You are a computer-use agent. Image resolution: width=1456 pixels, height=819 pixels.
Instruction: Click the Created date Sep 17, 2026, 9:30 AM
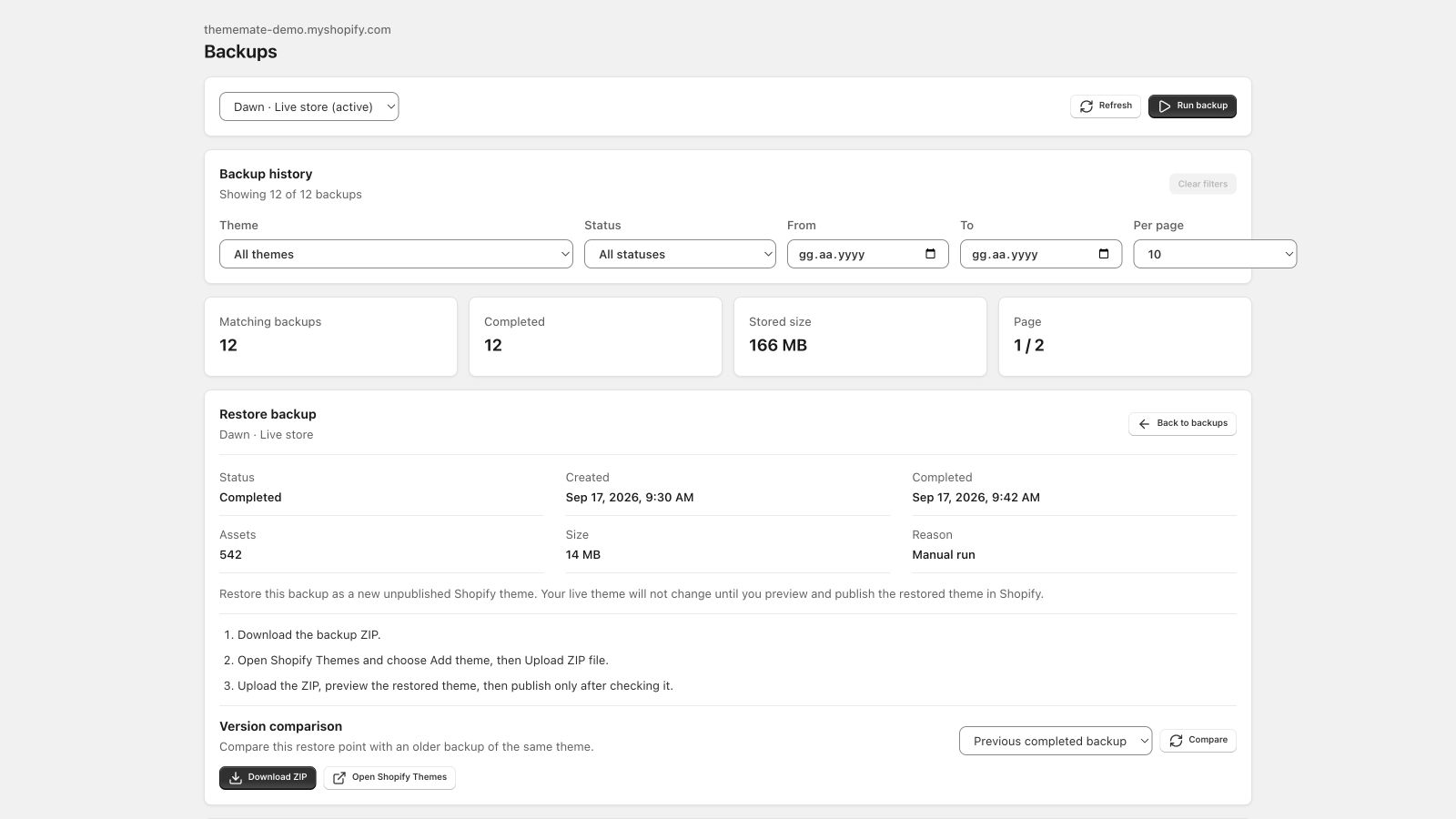(630, 497)
